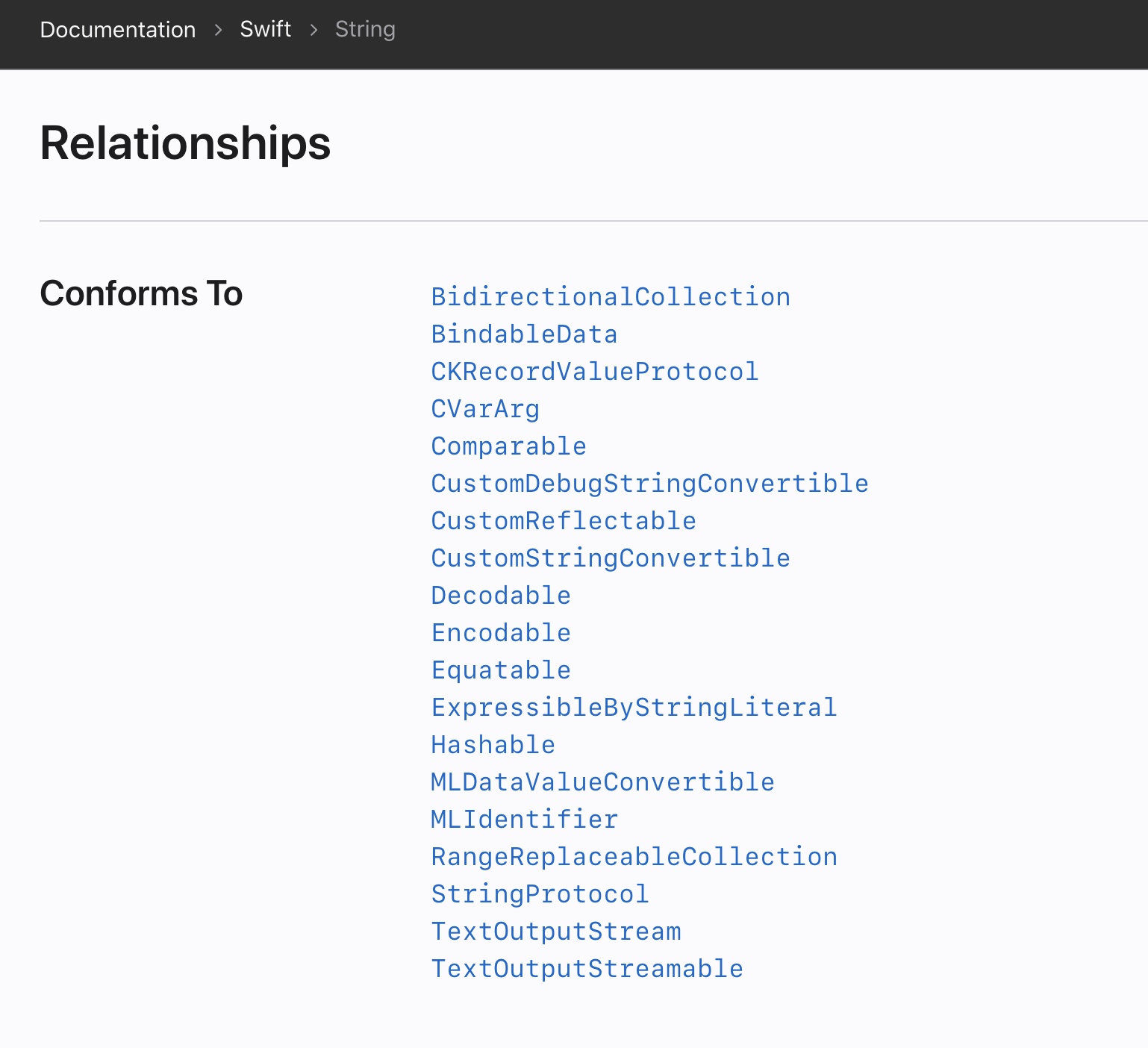Open the BindableData link
Image resolution: width=1148 pixels, height=1048 pixels.
(x=524, y=334)
